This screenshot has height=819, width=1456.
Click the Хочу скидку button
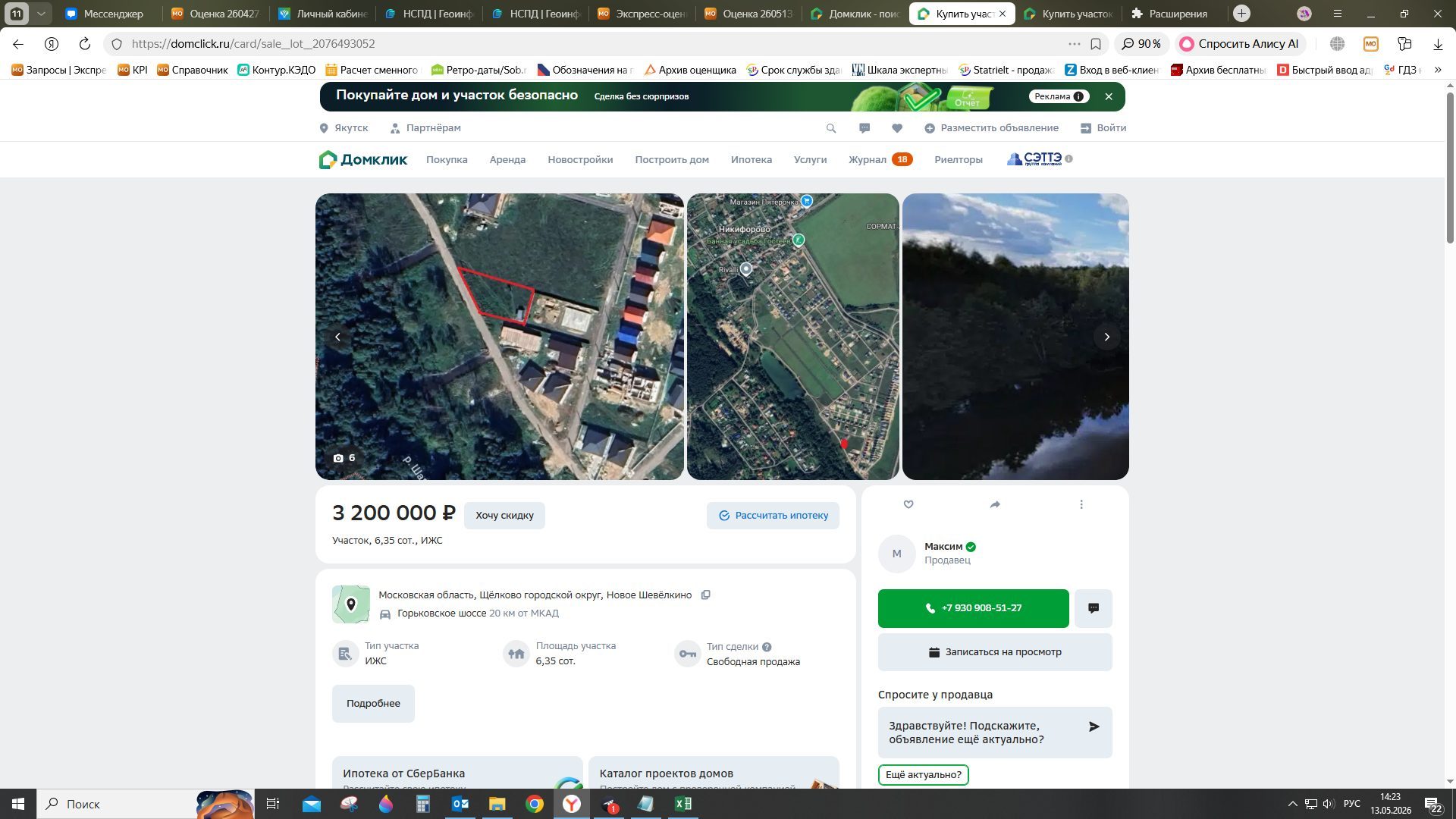pos(504,516)
